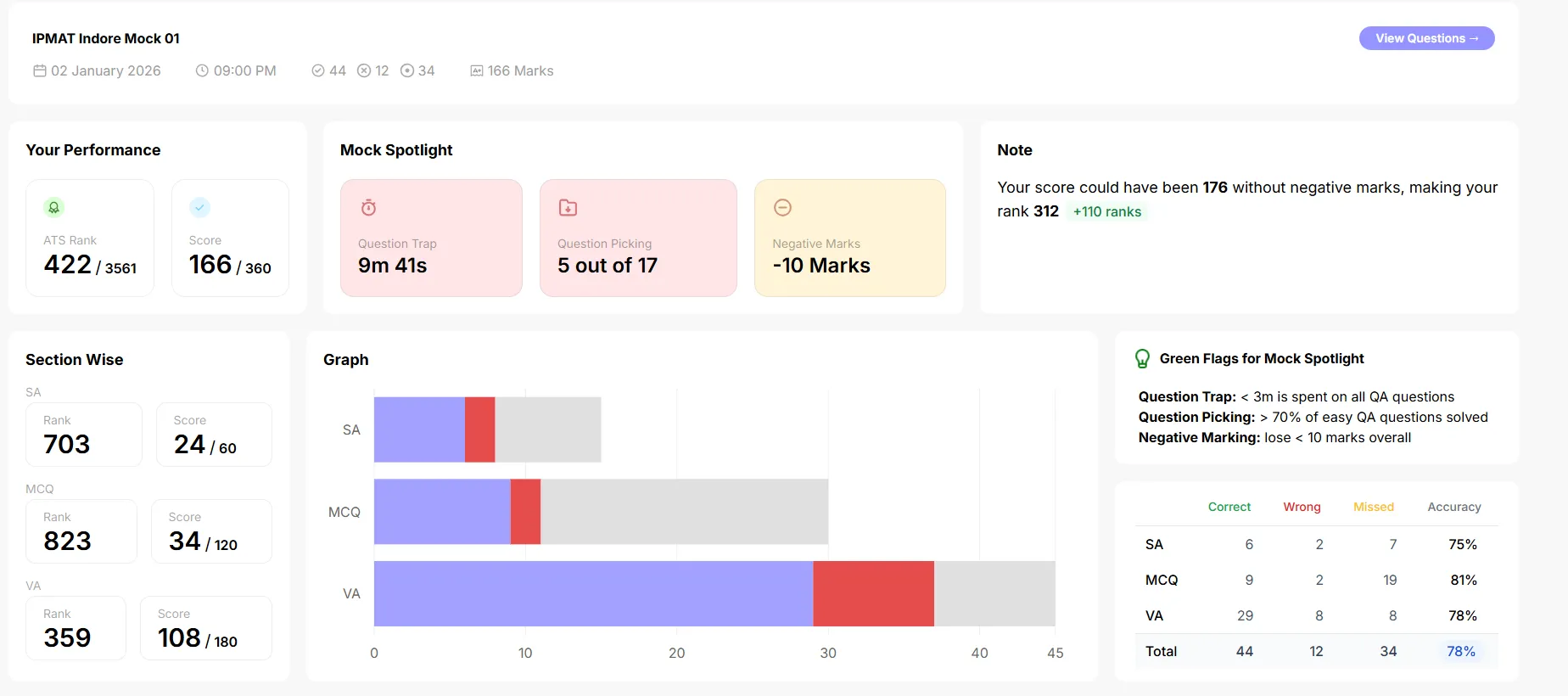
Task: Click the correct-answers checkmark icon beside 44
Action: click(x=318, y=70)
